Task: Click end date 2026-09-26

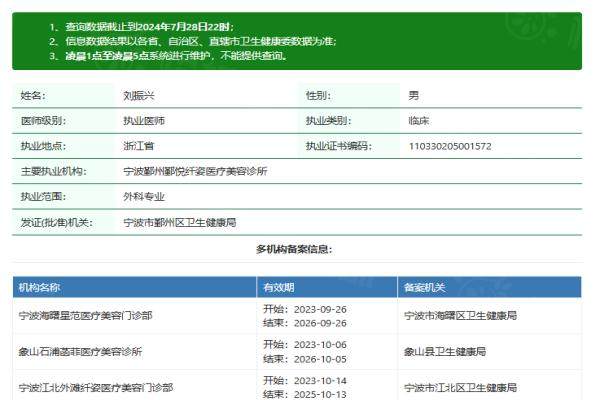Action: pyautogui.click(x=320, y=323)
